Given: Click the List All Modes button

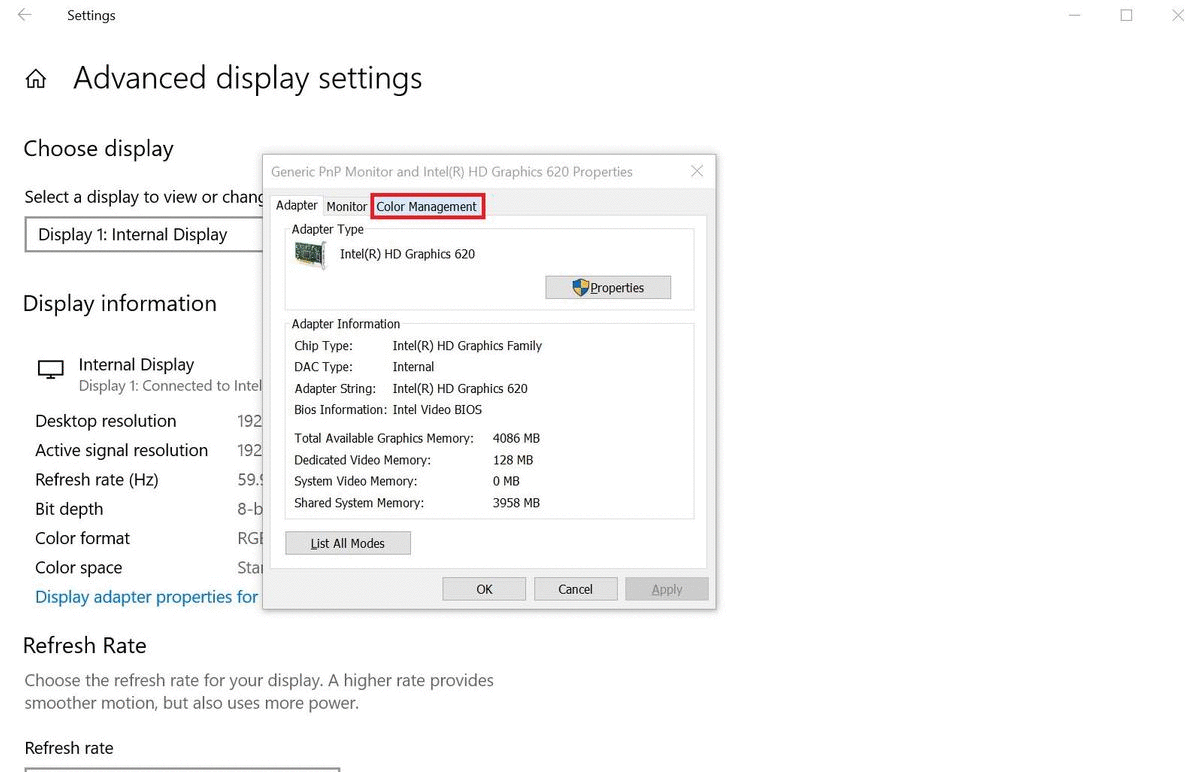Looking at the screenshot, I should tap(347, 542).
